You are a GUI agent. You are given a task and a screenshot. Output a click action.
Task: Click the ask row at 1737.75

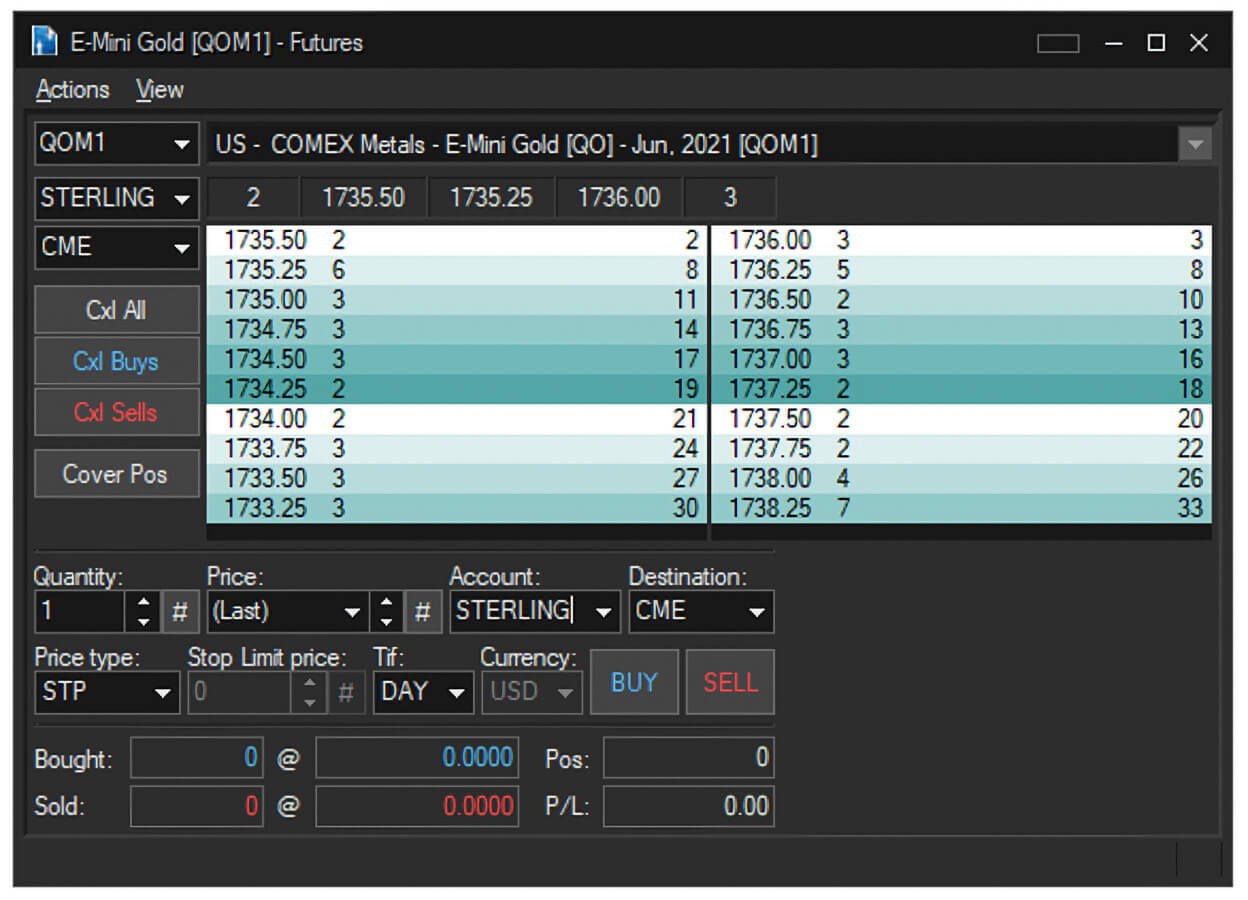click(961, 448)
